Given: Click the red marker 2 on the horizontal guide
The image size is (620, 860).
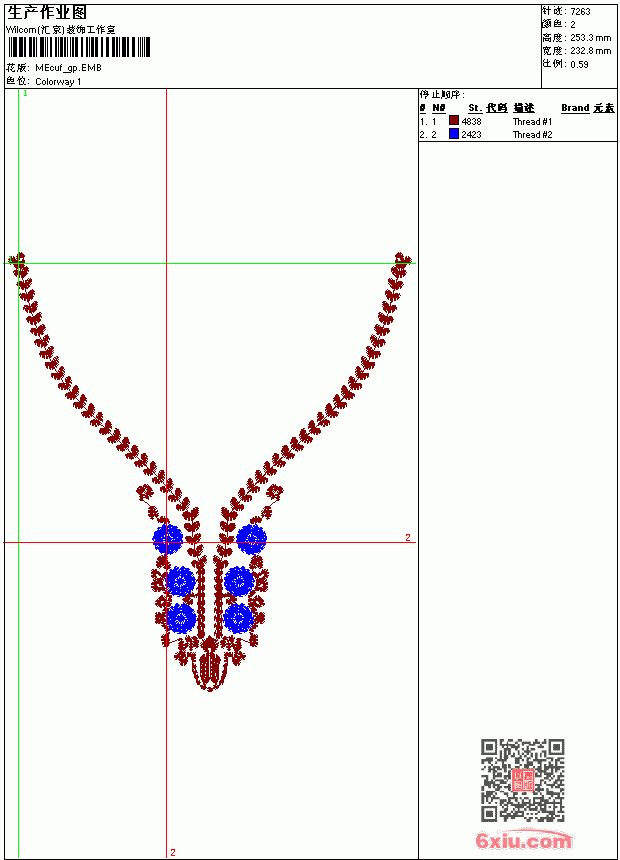Looking at the screenshot, I should pyautogui.click(x=408, y=538).
